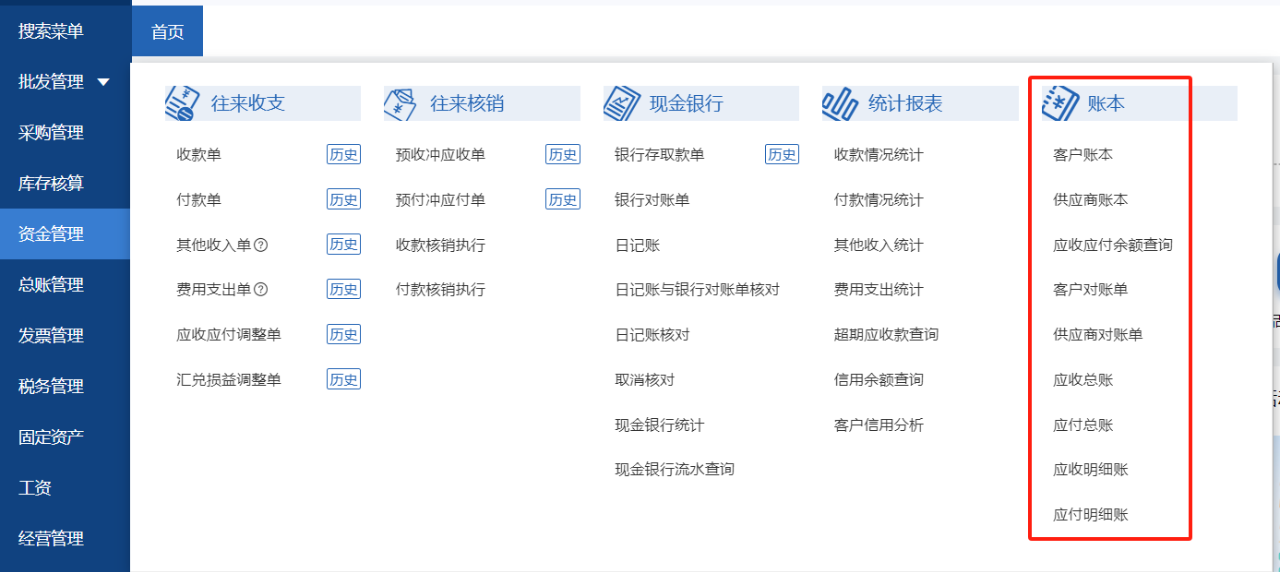This screenshot has width=1280, height=572.
Task: Click 历史 button beside 预收冲应收单
Action: click(563, 155)
